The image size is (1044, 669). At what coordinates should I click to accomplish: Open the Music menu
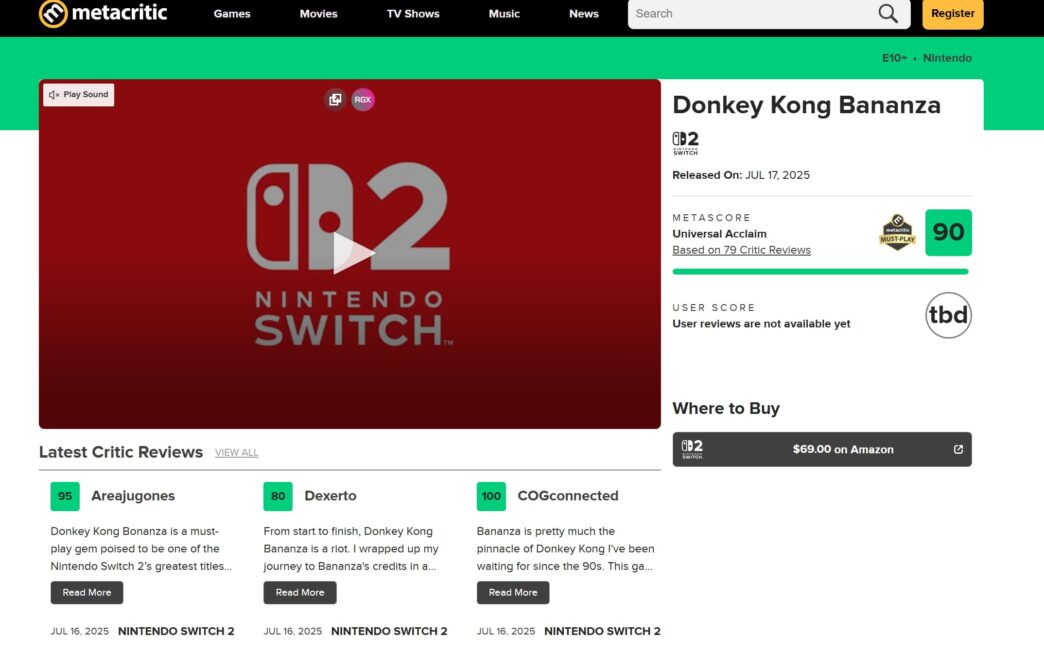[x=504, y=14]
